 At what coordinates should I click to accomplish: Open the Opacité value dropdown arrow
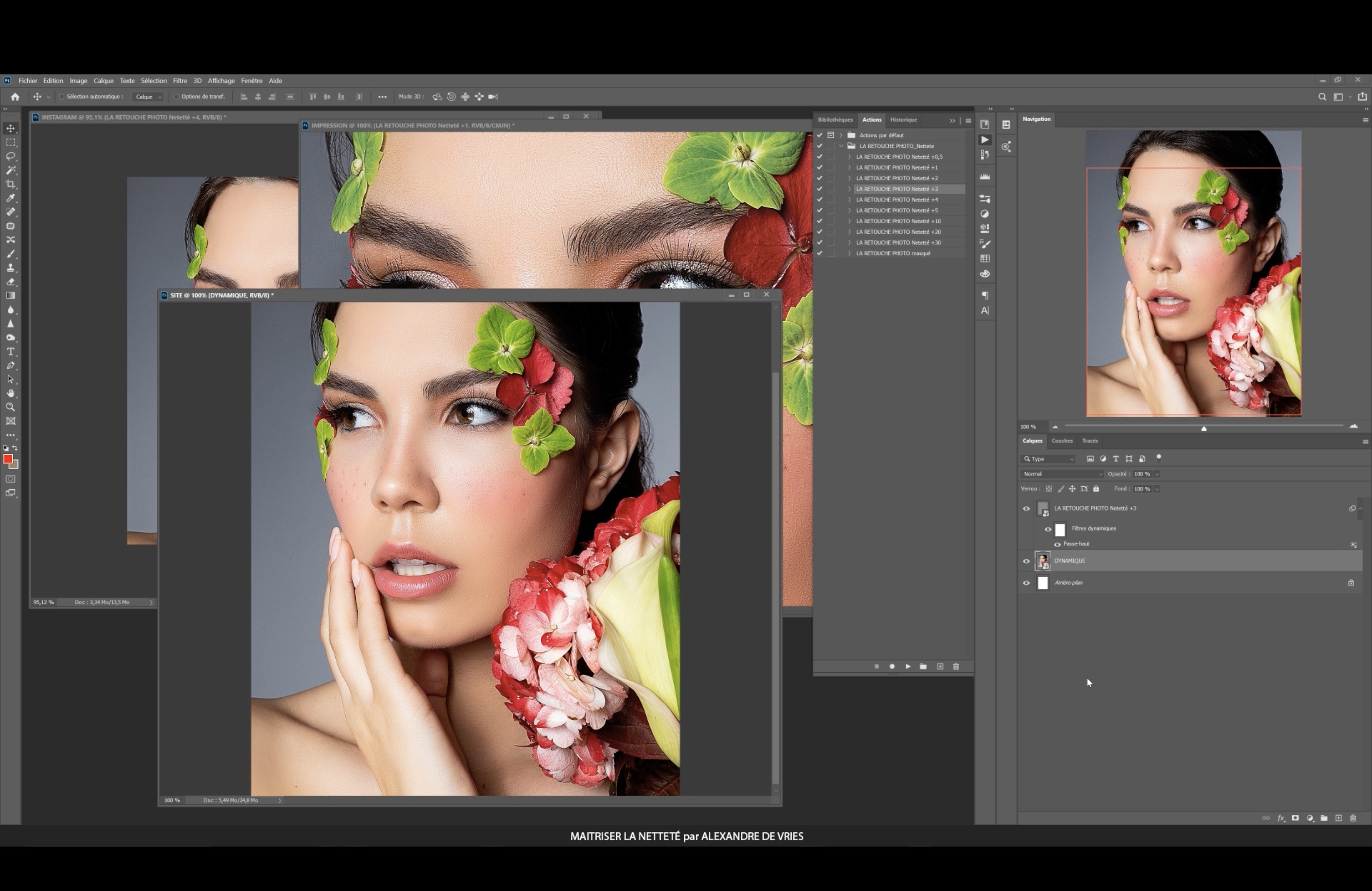pos(1157,474)
